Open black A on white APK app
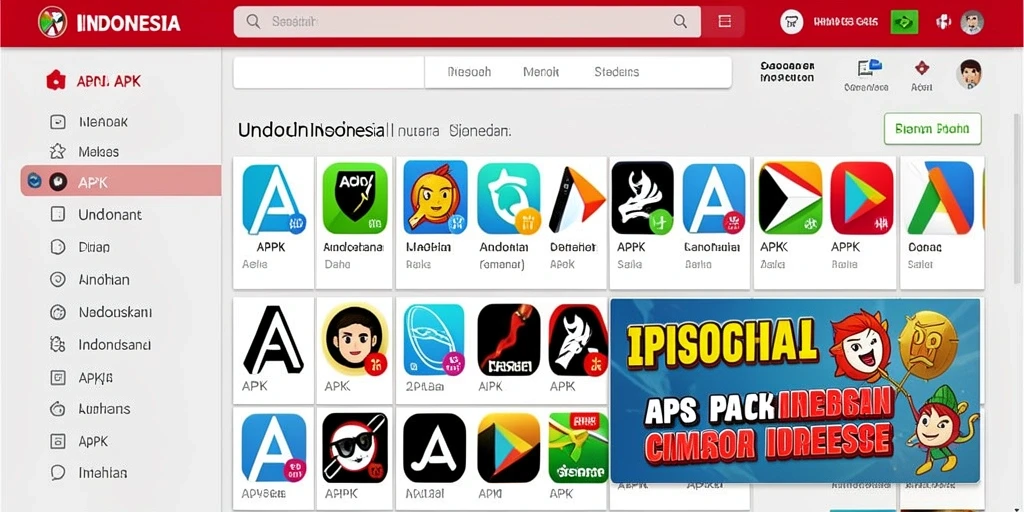 point(273,340)
